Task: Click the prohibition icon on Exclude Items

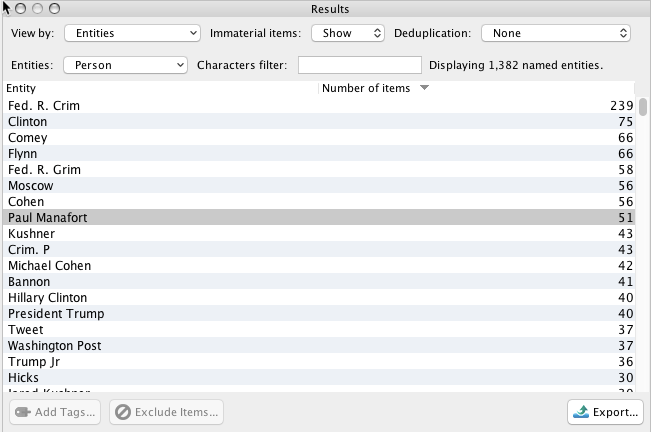Action: click(123, 412)
